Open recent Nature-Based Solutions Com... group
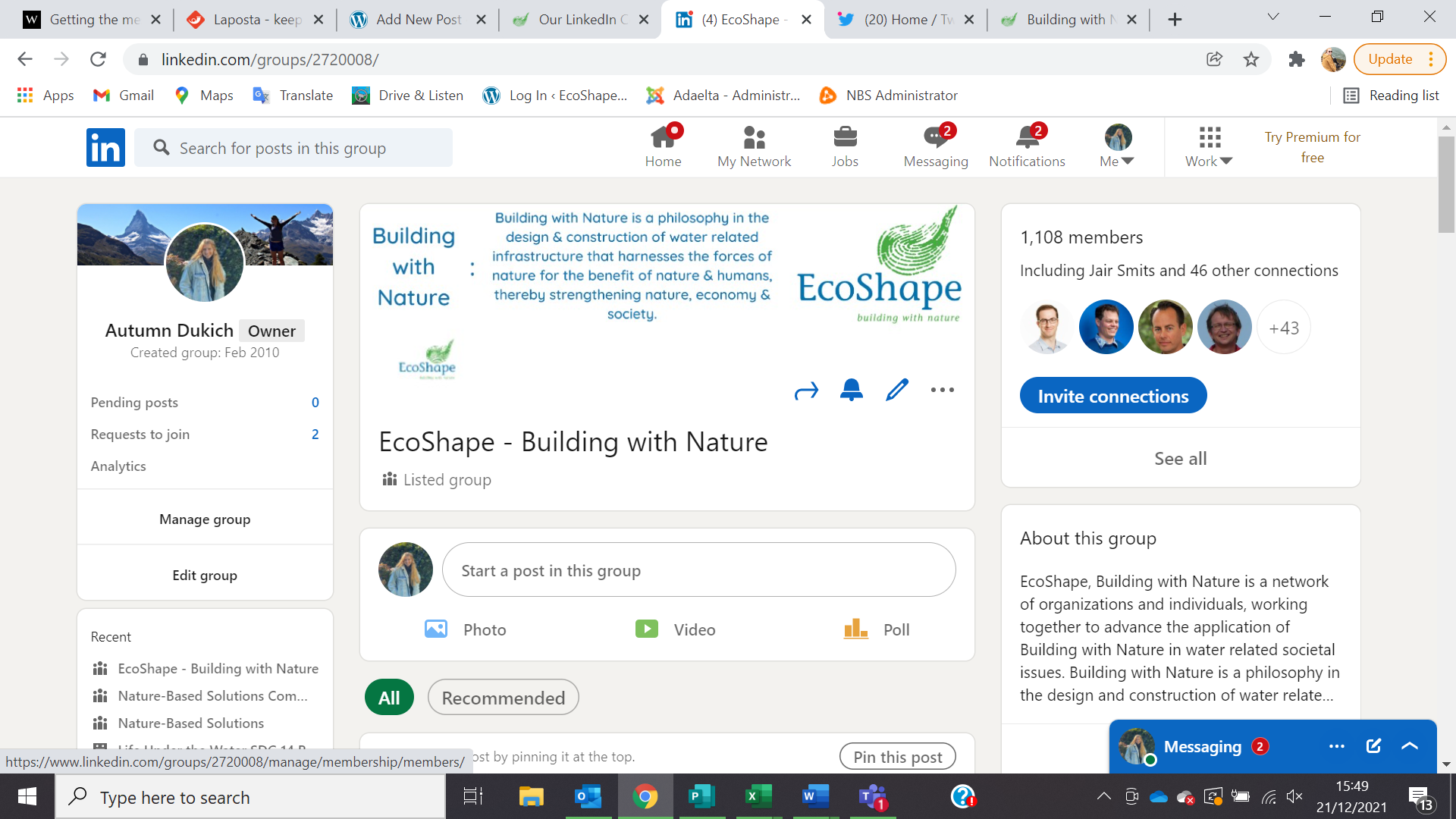The height and width of the screenshot is (819, 1456). point(201,696)
